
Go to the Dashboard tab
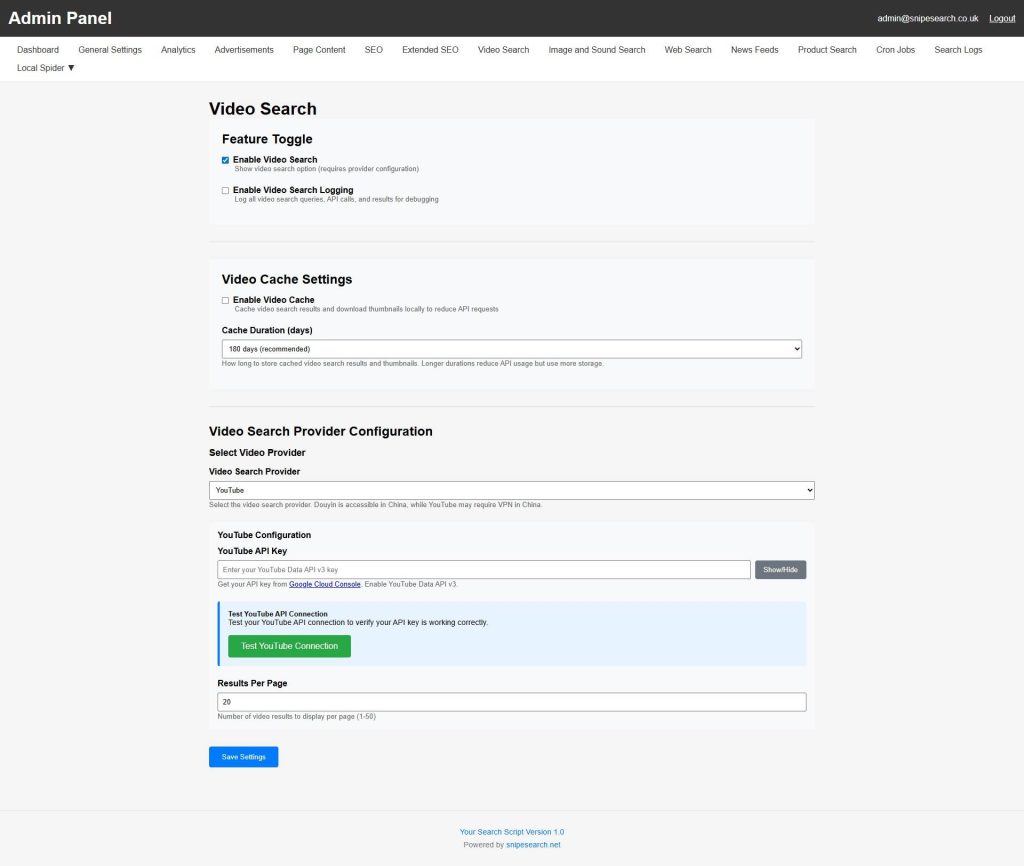38,50
